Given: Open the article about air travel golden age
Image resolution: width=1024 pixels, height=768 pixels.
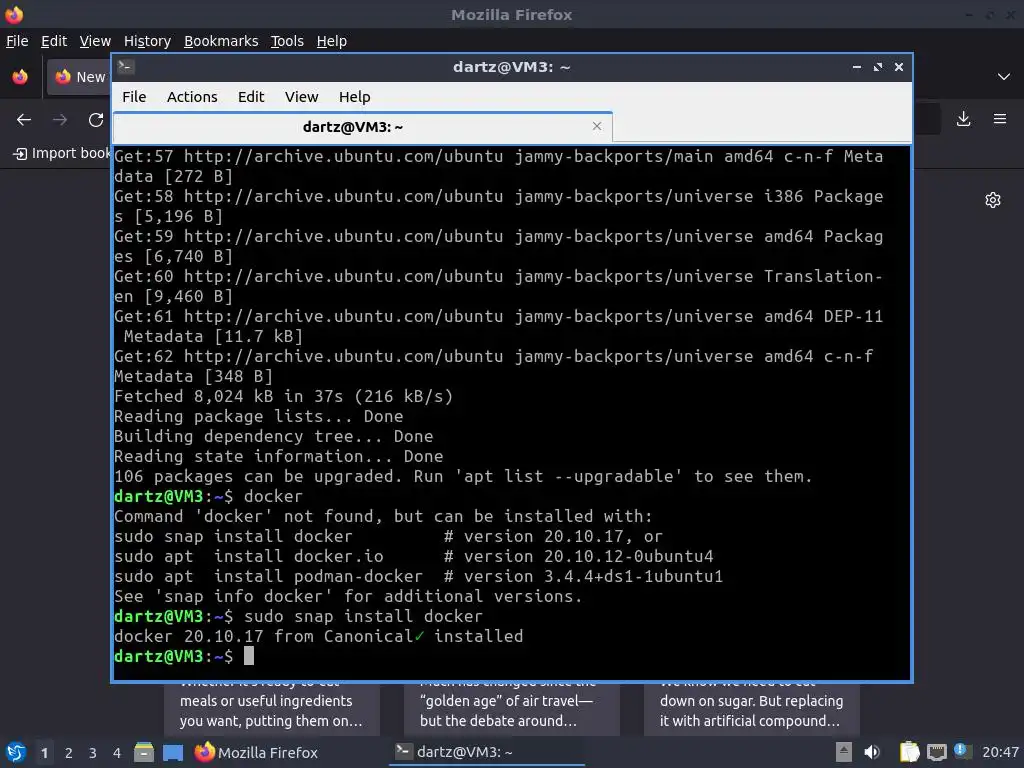Looking at the screenshot, I should pyautogui.click(x=511, y=710).
